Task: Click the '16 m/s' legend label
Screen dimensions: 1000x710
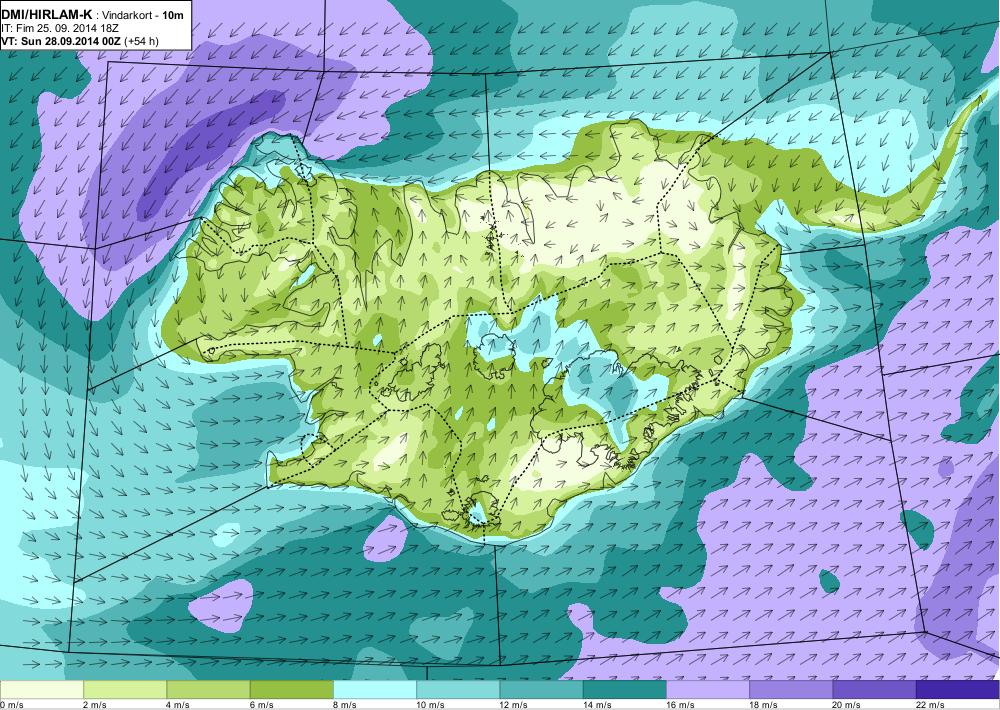Action: coord(680,705)
